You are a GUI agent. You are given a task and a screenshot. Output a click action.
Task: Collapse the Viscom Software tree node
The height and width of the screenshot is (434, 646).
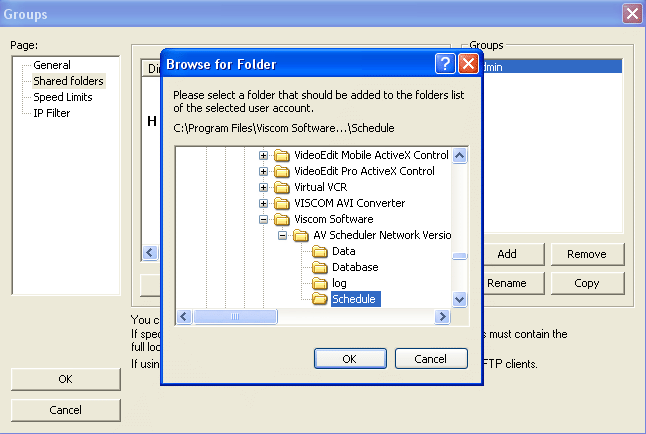(x=264, y=219)
